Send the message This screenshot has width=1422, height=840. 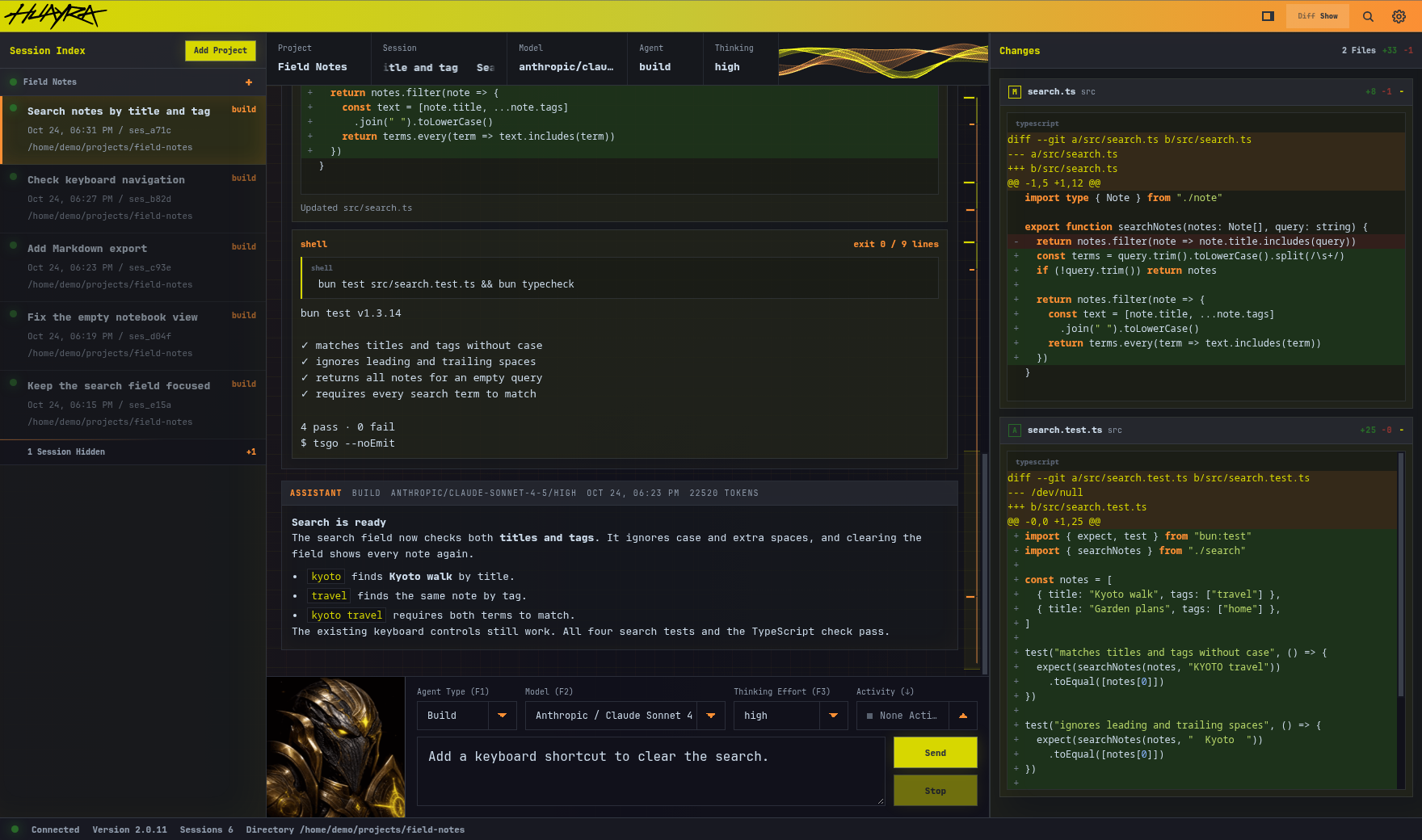[x=936, y=753]
